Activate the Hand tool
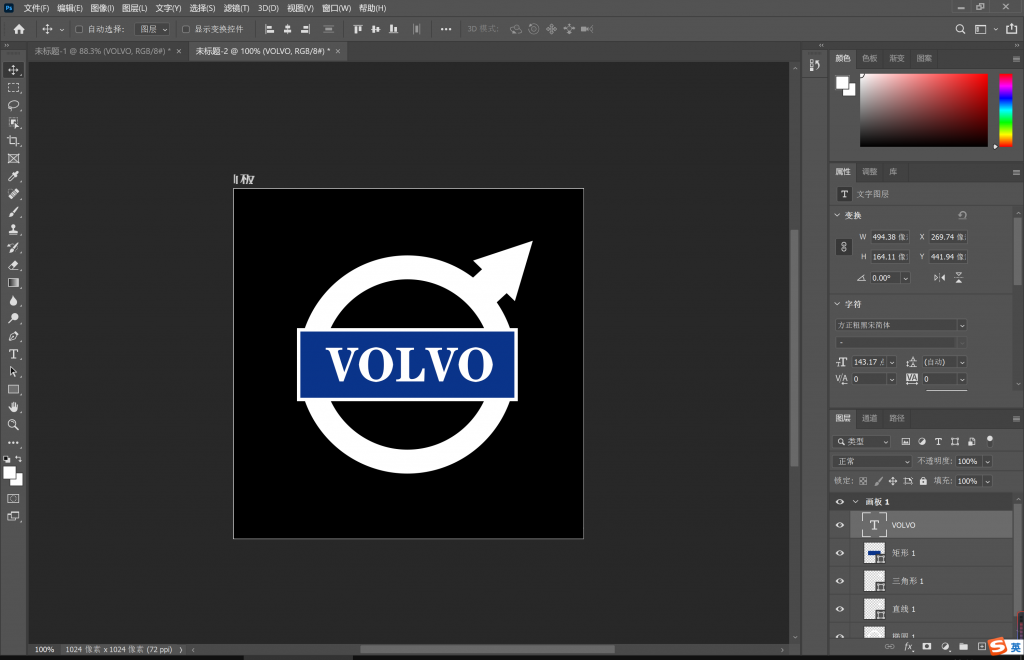The image size is (1024, 660). (14, 407)
